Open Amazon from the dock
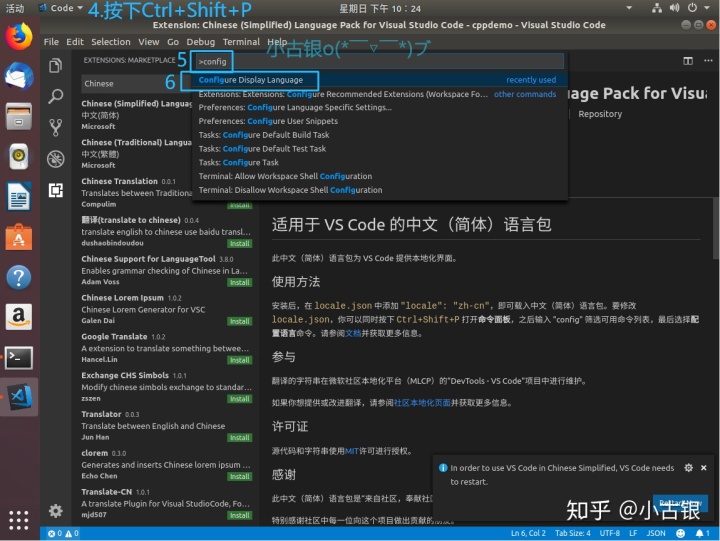The height and width of the screenshot is (541, 720). pos(19,317)
